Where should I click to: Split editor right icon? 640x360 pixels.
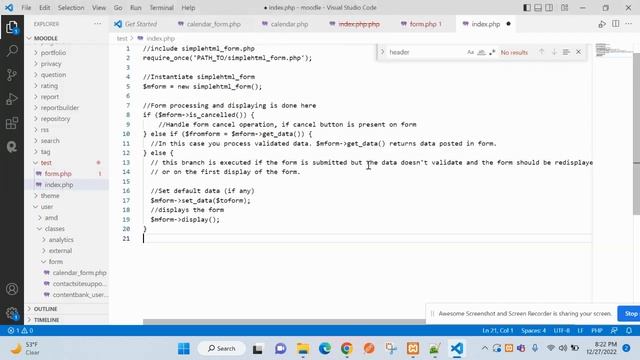pyautogui.click(x=616, y=24)
